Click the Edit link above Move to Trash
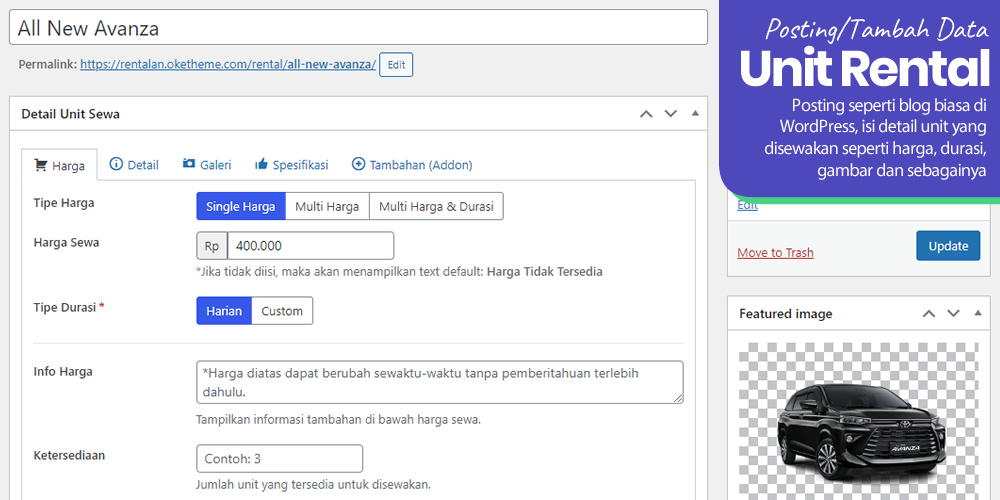Screen dimensions: 1000x500 [747, 205]
